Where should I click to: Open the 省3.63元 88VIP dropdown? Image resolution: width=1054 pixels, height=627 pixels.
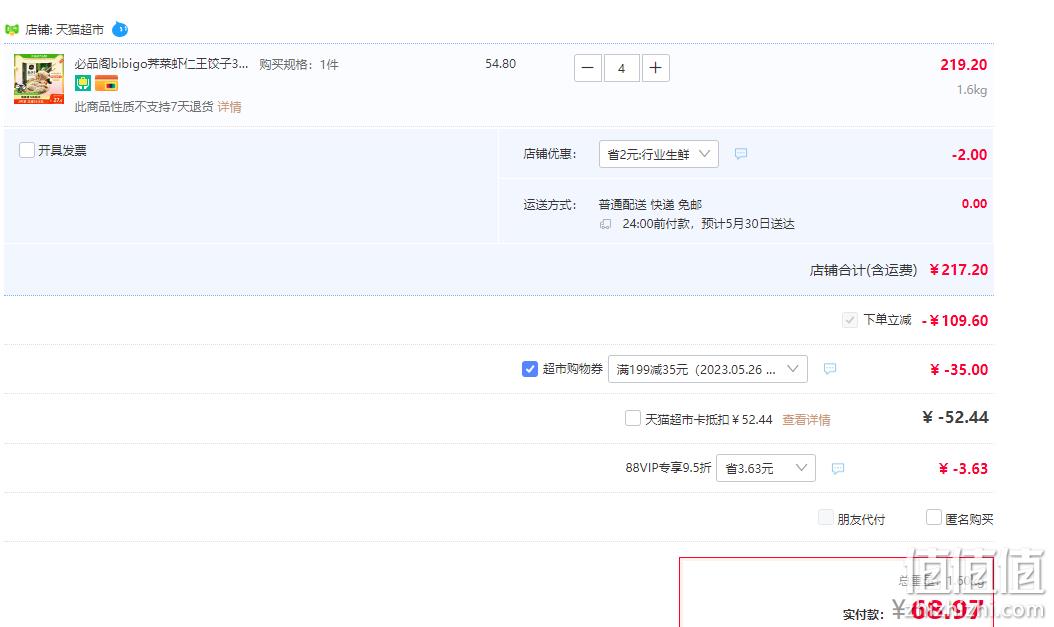point(766,468)
